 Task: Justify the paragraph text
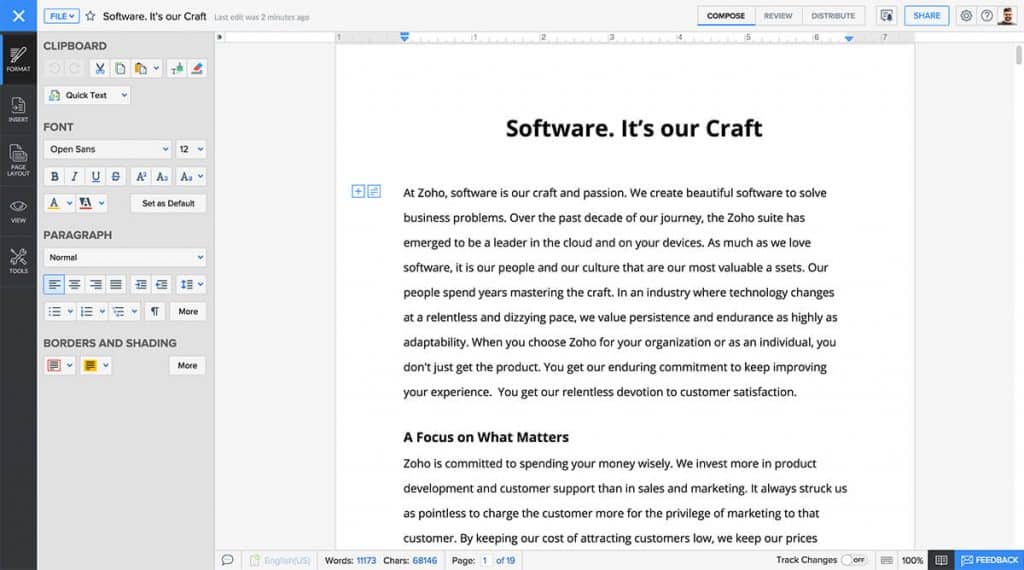116,285
